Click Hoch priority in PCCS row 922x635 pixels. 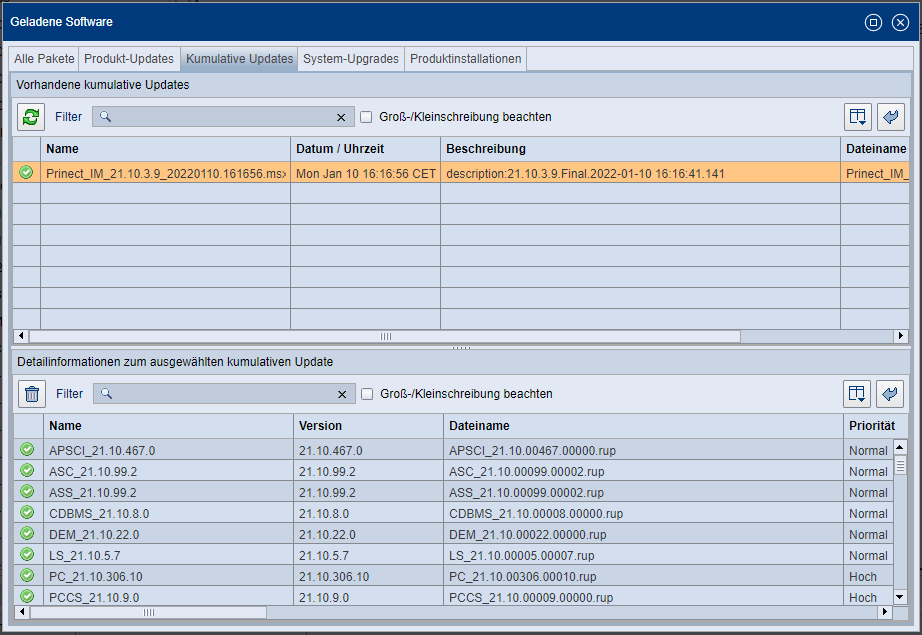point(868,597)
